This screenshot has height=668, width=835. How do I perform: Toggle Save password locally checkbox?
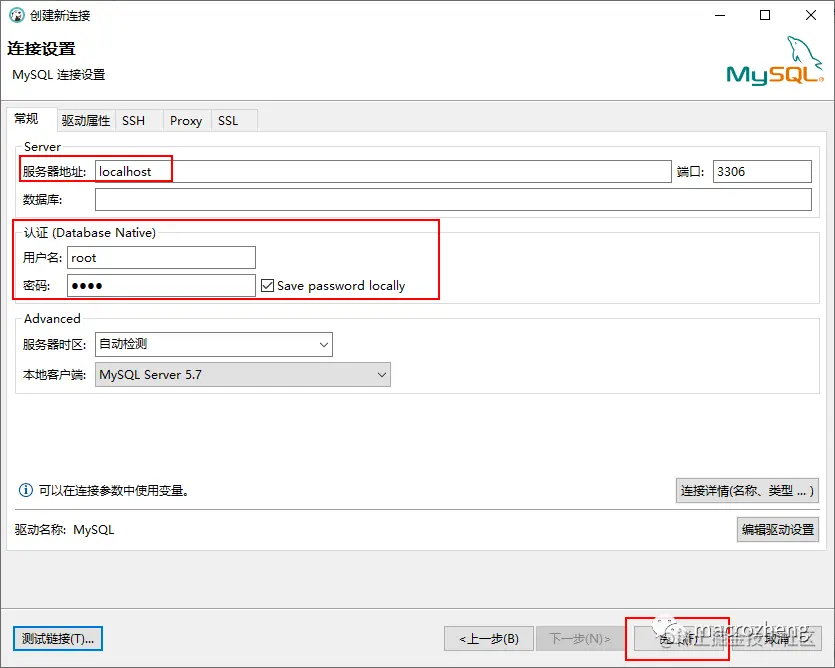267,286
